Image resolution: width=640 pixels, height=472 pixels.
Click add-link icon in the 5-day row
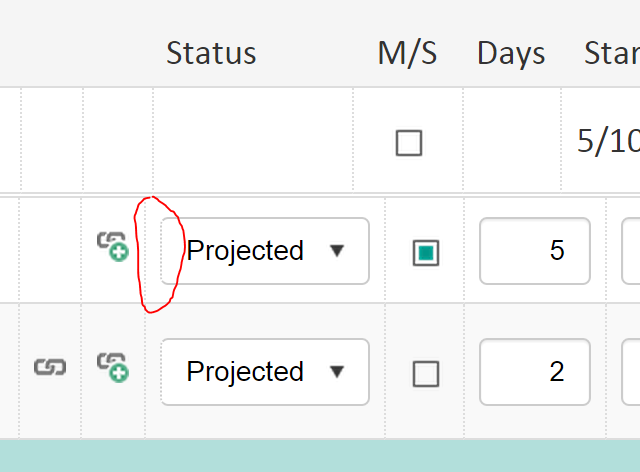pos(113,246)
